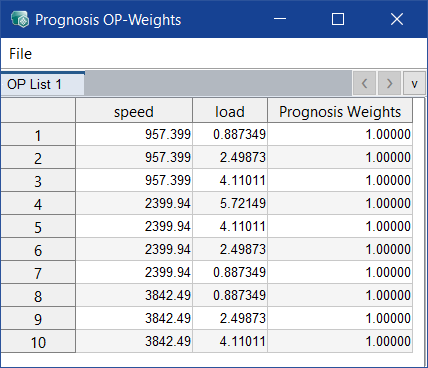Click the Prognosis Weights cell in row 3
Screen dimensions: 428x368
pyautogui.click(x=340, y=180)
